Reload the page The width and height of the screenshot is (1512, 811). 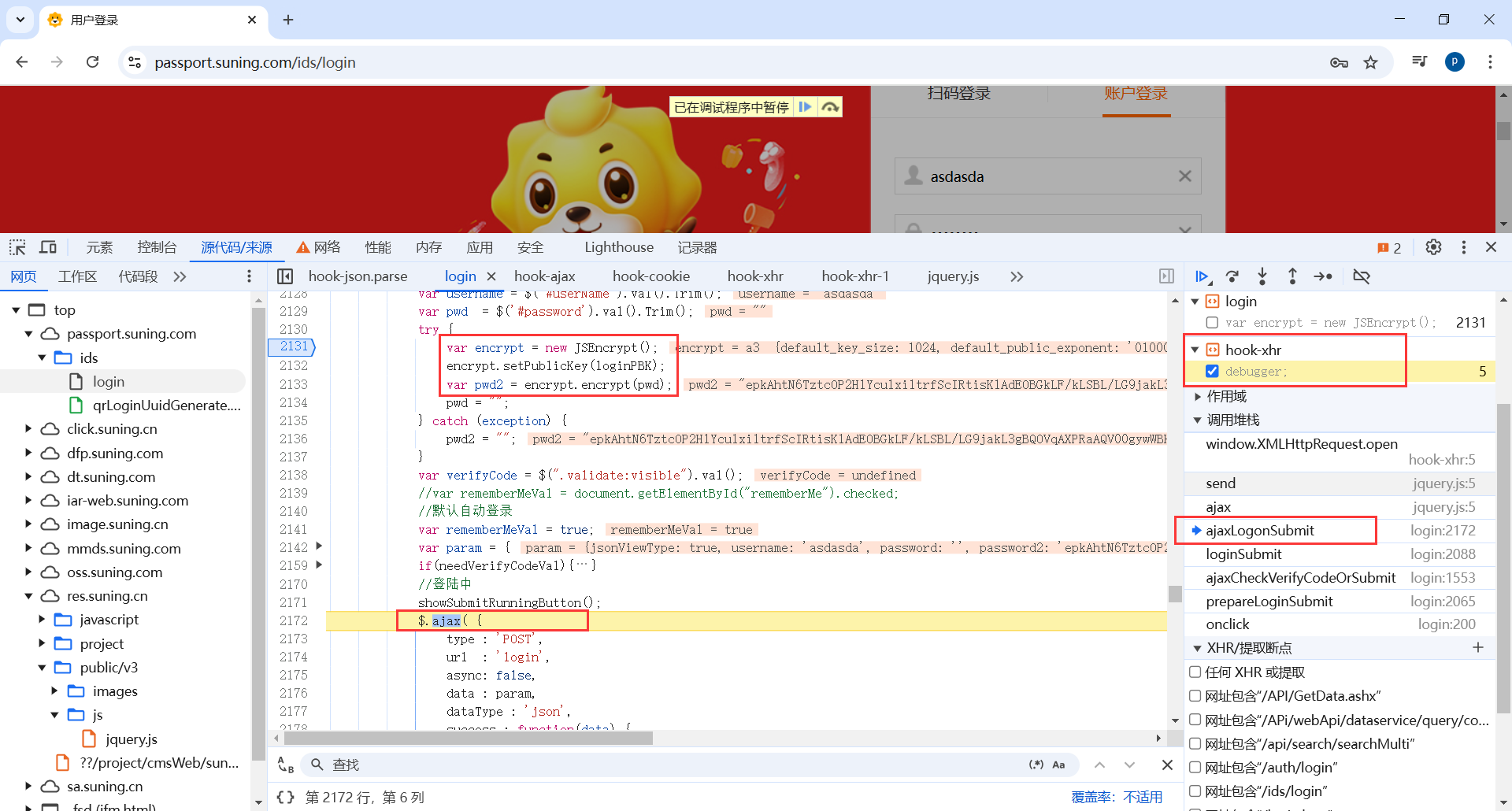(x=92, y=62)
